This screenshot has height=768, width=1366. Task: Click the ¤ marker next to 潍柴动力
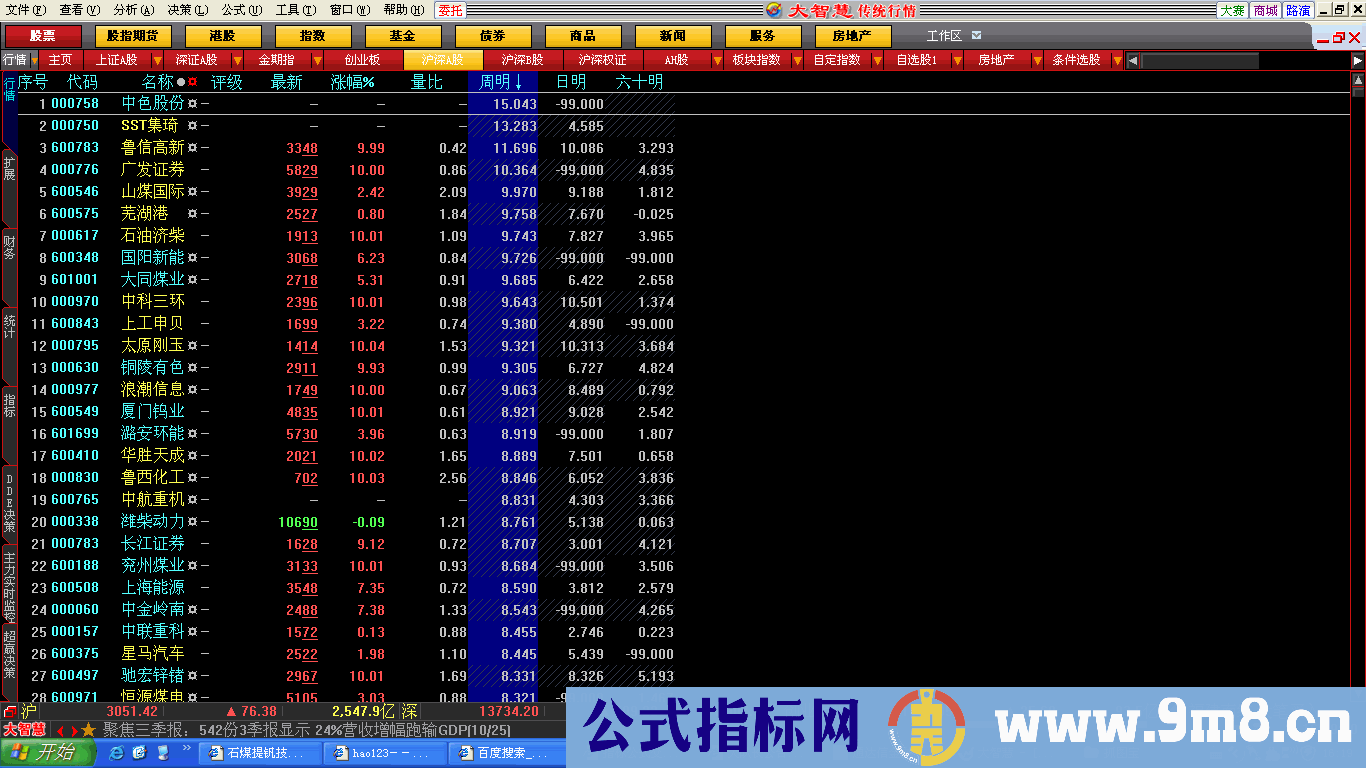pos(193,522)
